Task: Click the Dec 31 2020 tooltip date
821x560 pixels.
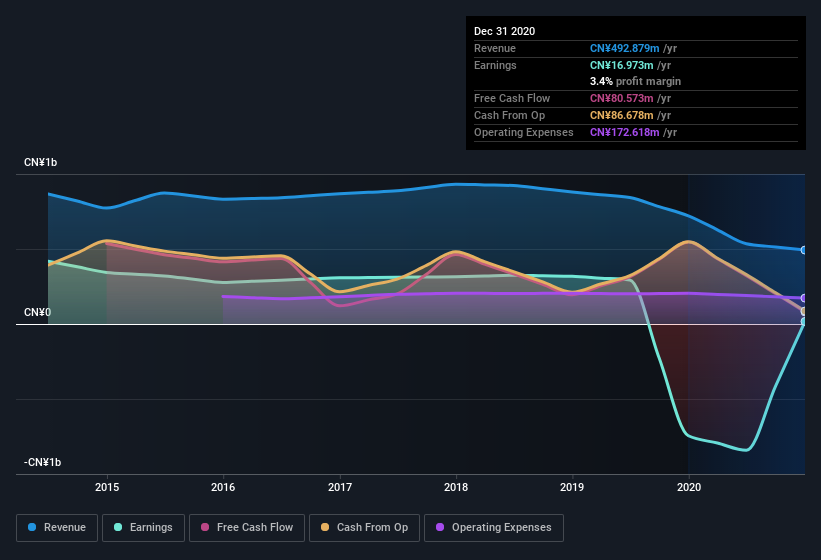Action: tap(504, 31)
